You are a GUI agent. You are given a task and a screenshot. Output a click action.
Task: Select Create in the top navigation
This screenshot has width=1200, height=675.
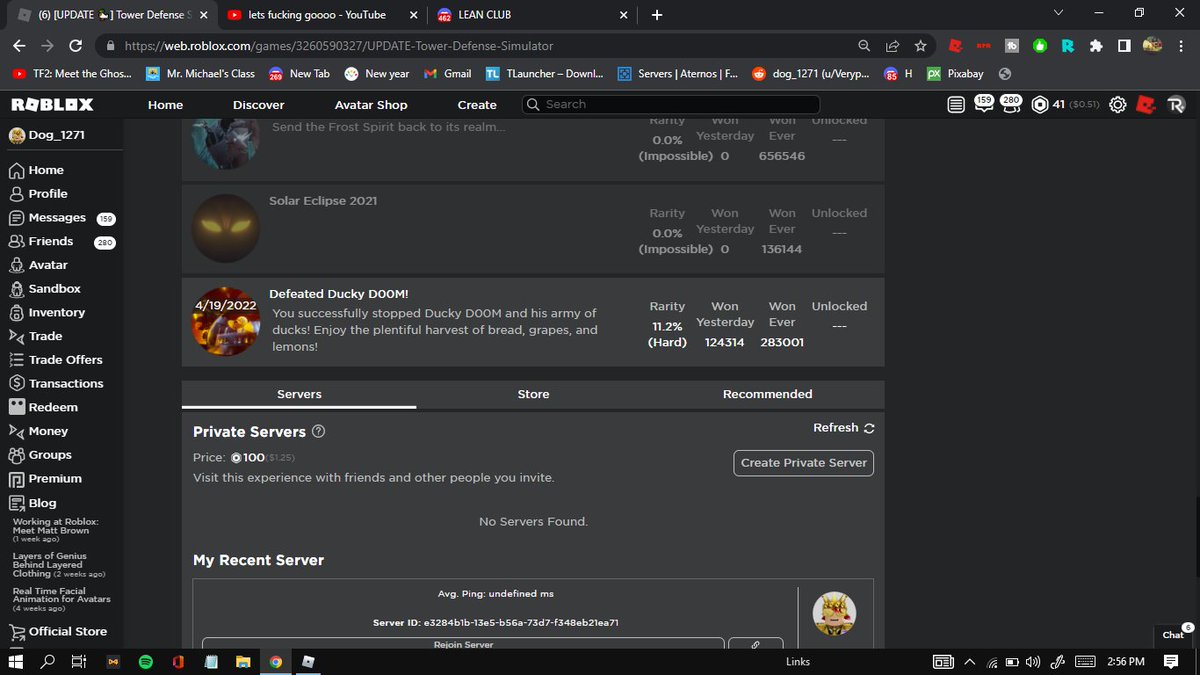[x=477, y=105]
